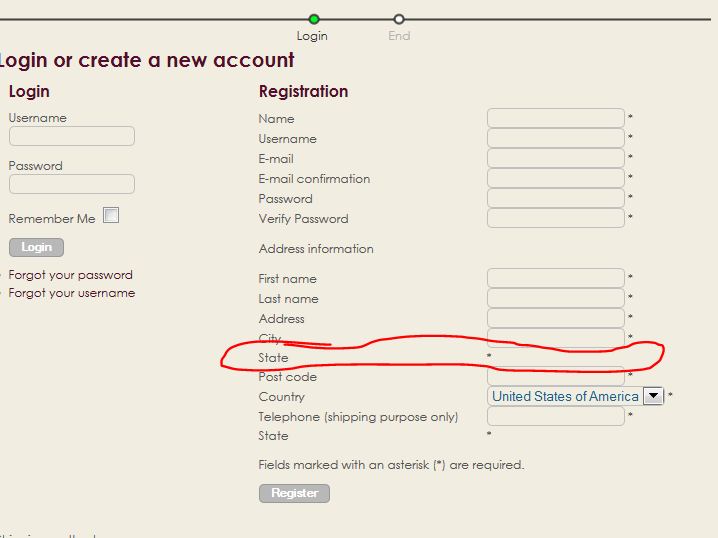
Task: Open the Country dropdown arrow
Action: click(x=653, y=396)
